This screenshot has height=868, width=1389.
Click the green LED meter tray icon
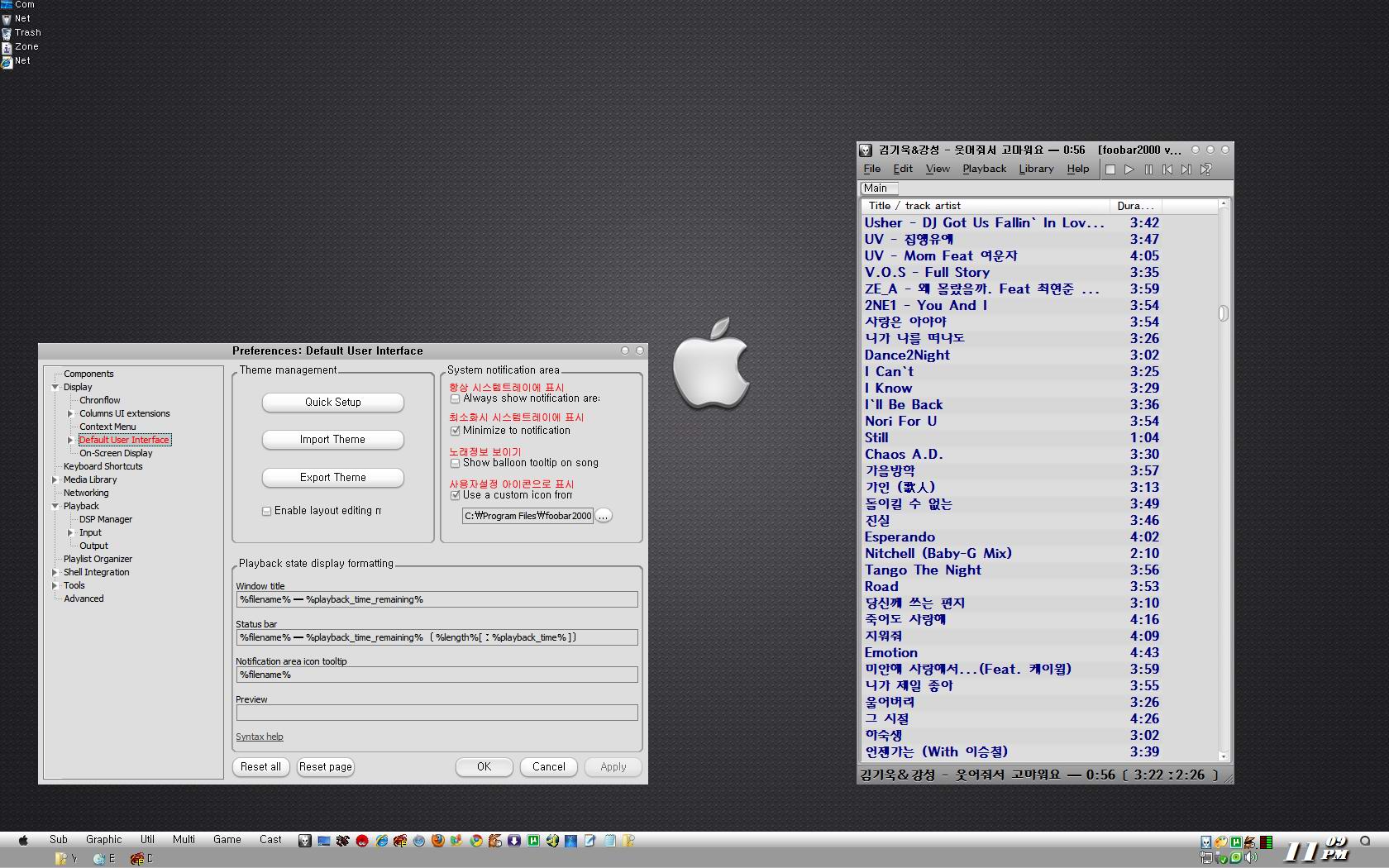(x=1266, y=842)
